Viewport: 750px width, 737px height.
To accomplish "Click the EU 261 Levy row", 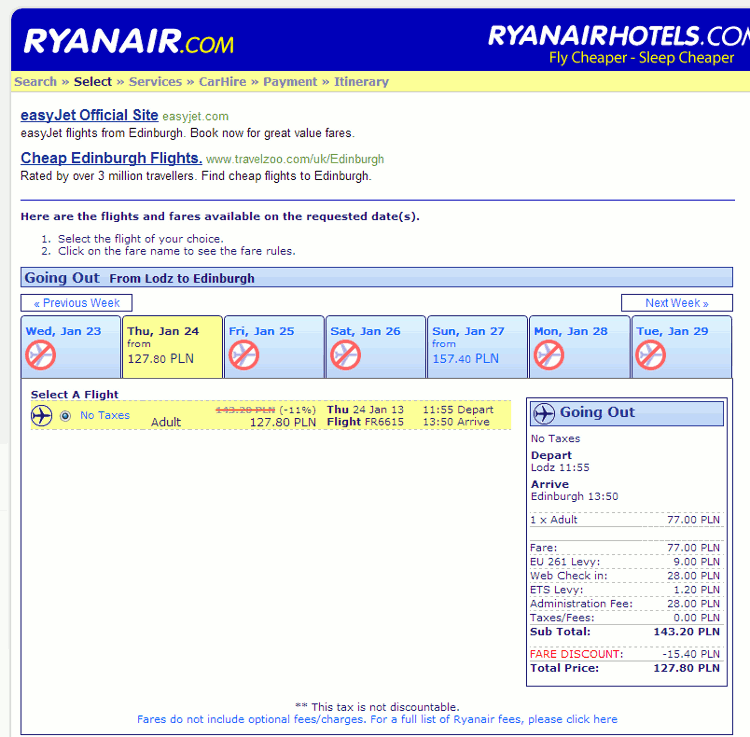I will [x=625, y=562].
